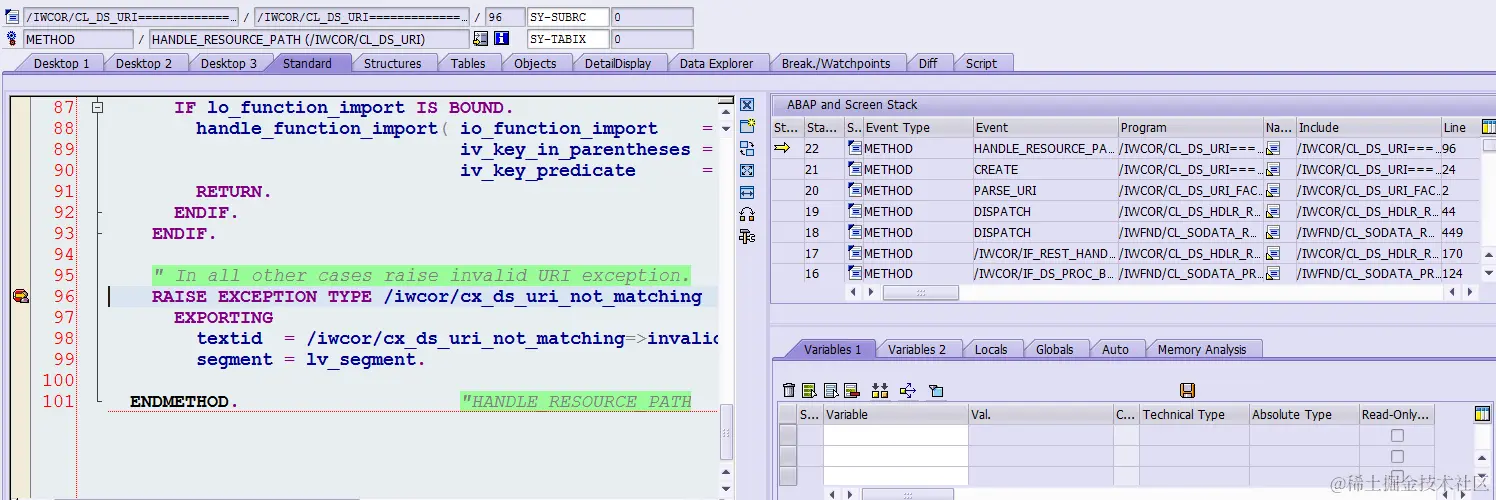The height and width of the screenshot is (500, 1496).
Task: Click the navigate icon beside HANDLE_RESOURCE_PATH field
Action: pos(481,38)
